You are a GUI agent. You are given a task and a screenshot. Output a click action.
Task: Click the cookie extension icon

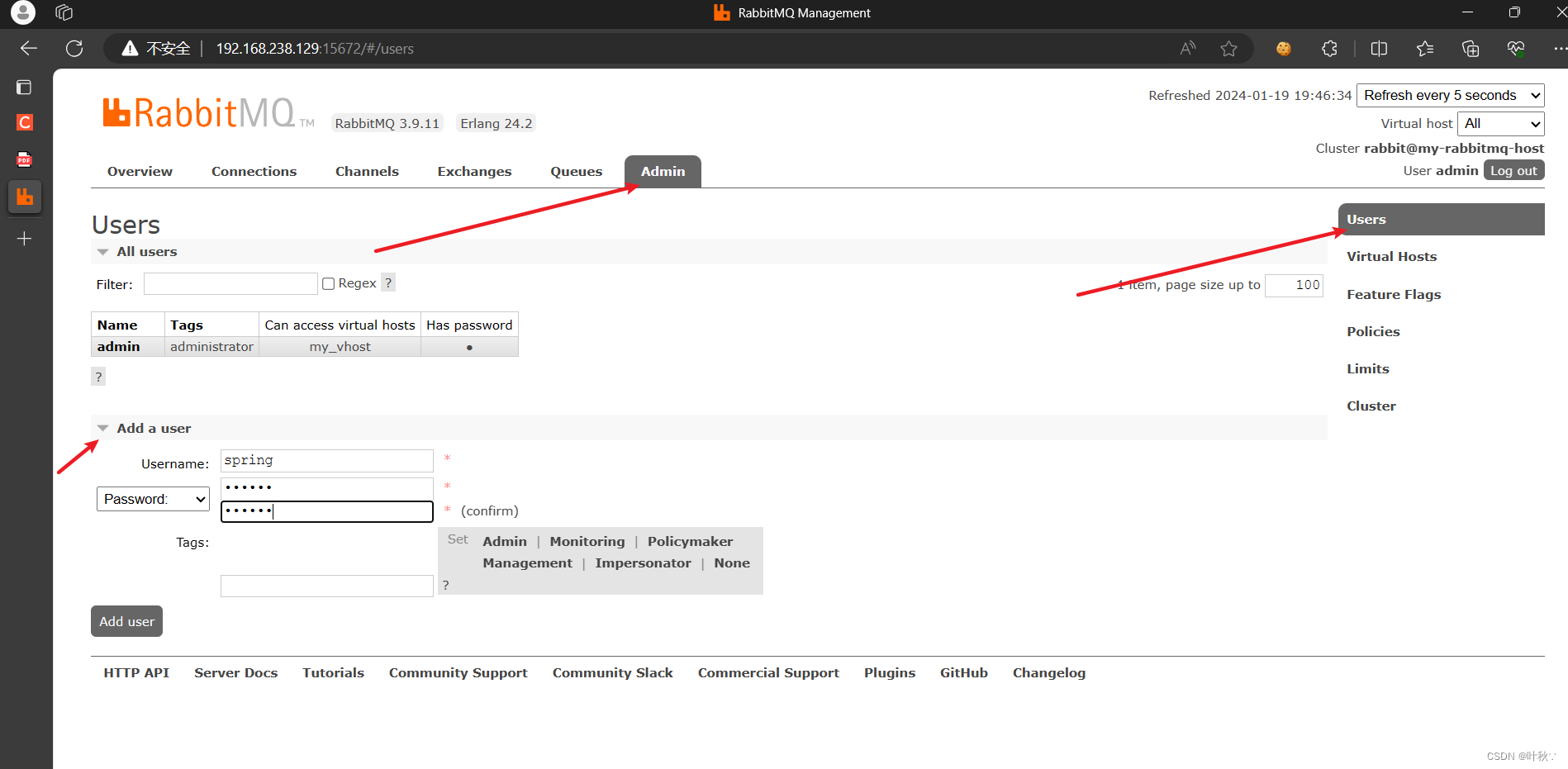1283,49
